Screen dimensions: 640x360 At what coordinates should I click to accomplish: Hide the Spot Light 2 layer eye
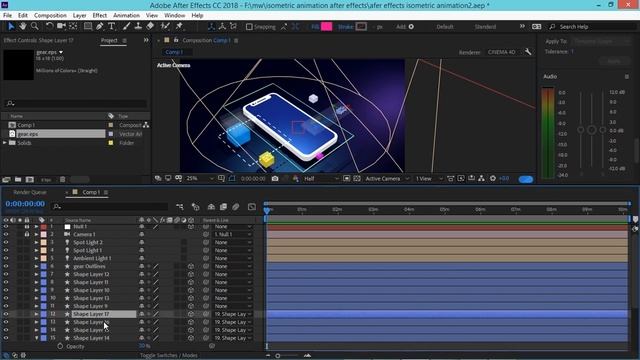pos(6,242)
